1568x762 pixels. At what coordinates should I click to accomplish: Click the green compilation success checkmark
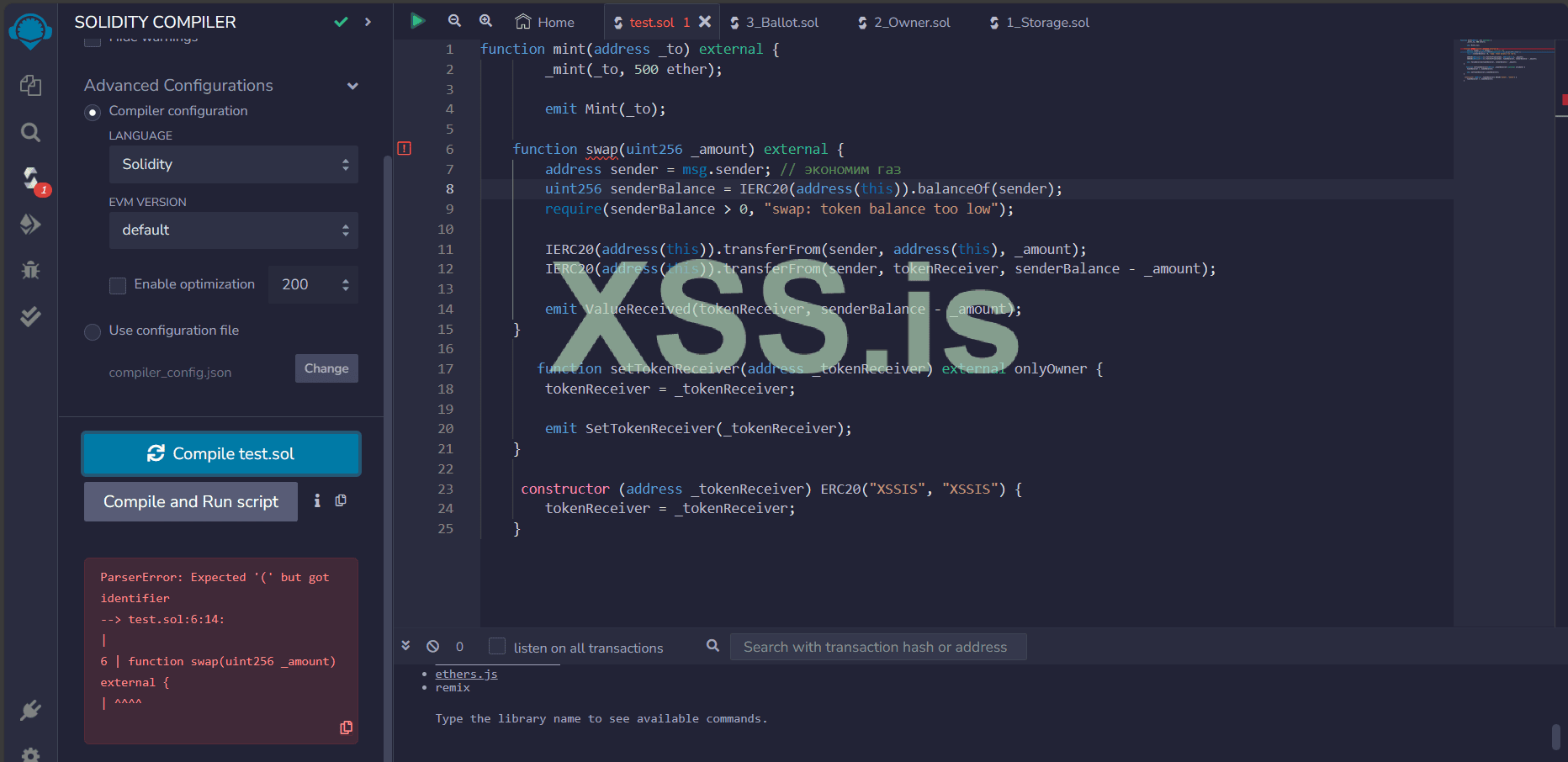(x=341, y=22)
